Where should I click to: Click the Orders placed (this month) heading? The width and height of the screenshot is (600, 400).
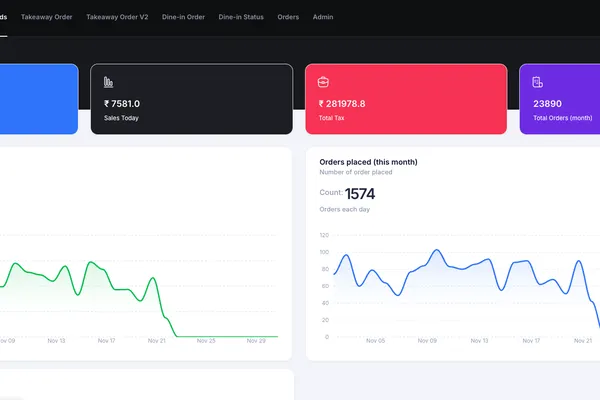click(x=368, y=162)
